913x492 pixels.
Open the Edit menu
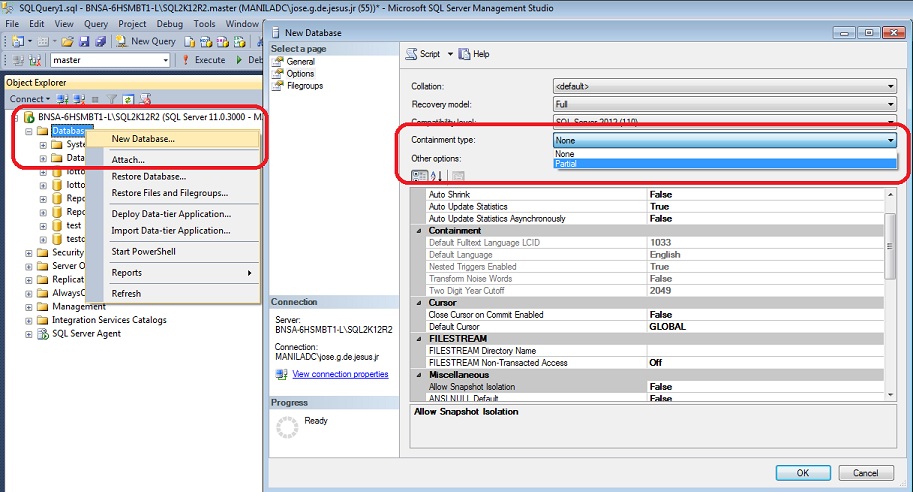[x=37, y=24]
